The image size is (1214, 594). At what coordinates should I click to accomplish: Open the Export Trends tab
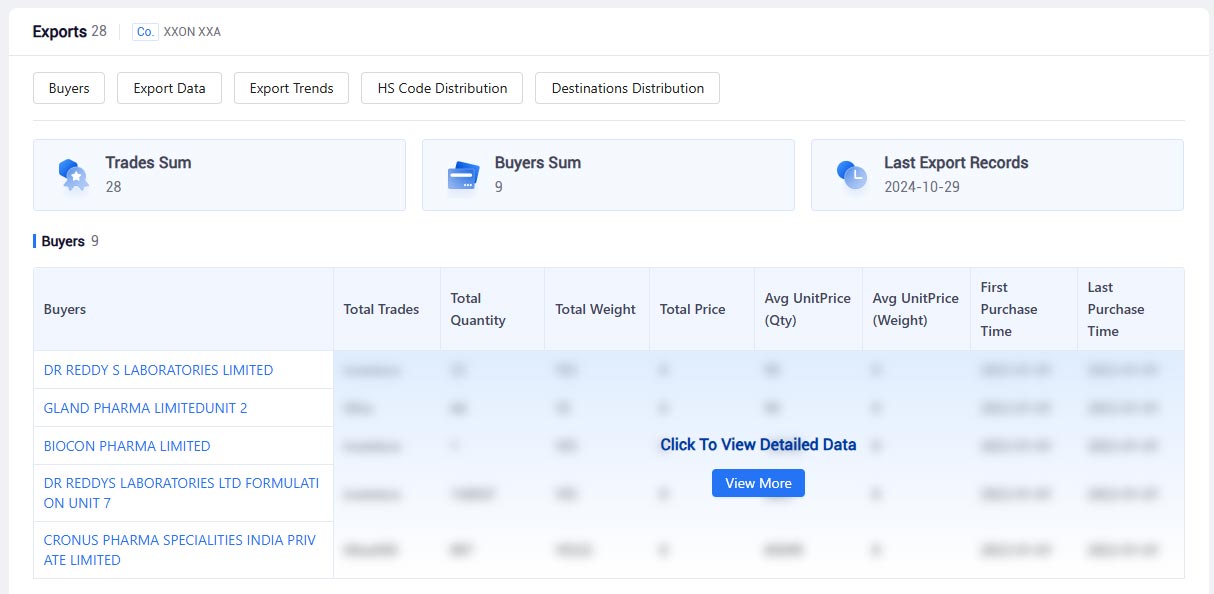click(x=291, y=88)
